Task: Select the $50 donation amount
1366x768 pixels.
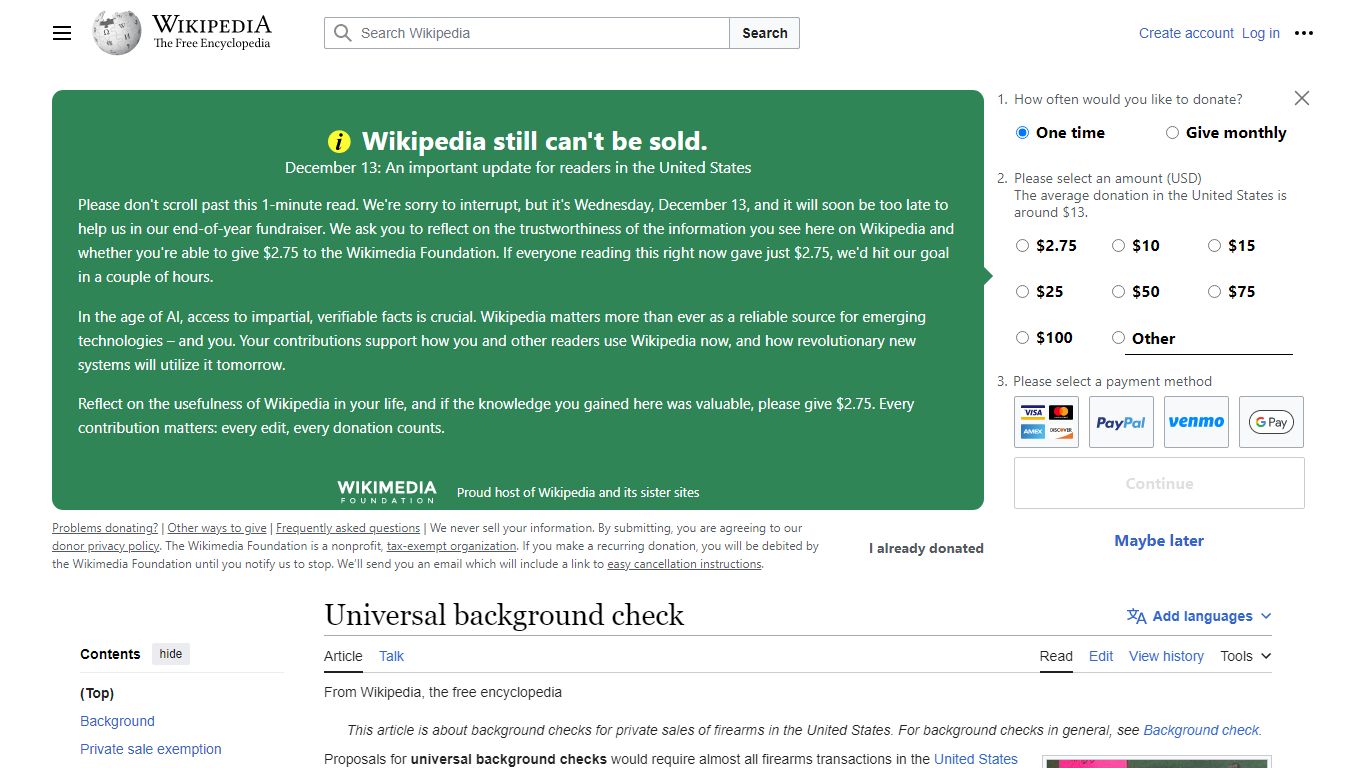Action: pos(1118,292)
